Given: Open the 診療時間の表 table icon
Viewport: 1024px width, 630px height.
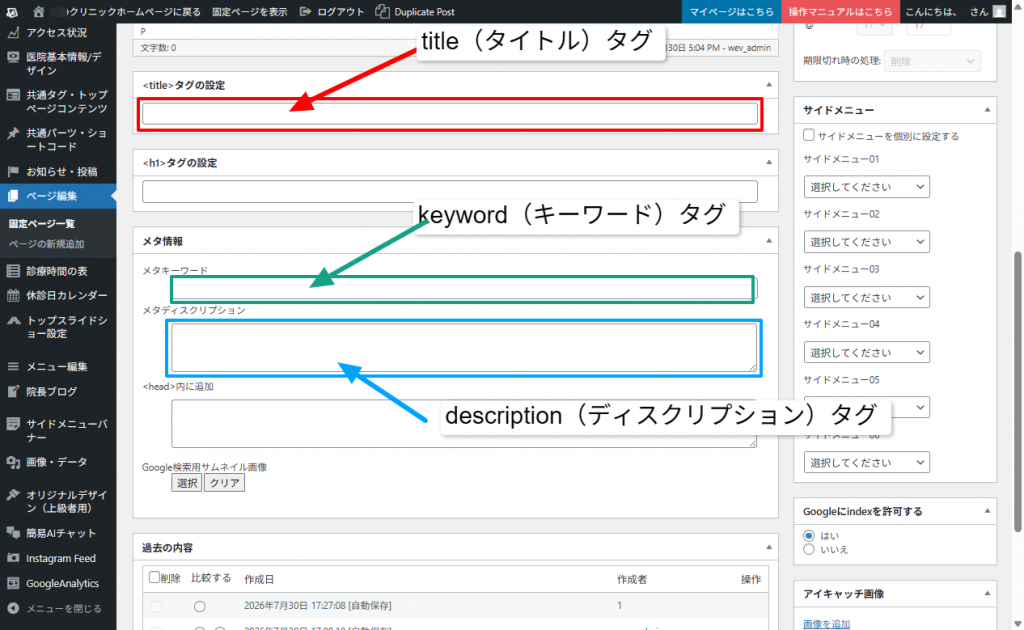Looking at the screenshot, I should pos(13,271).
